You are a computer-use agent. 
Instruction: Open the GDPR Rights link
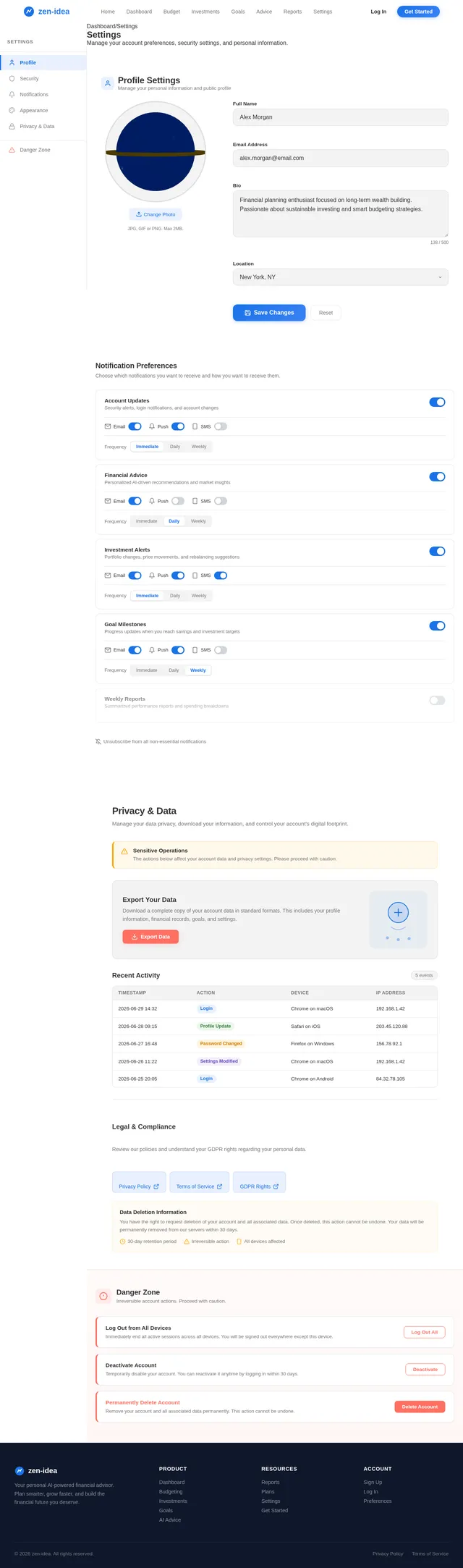(259, 1186)
